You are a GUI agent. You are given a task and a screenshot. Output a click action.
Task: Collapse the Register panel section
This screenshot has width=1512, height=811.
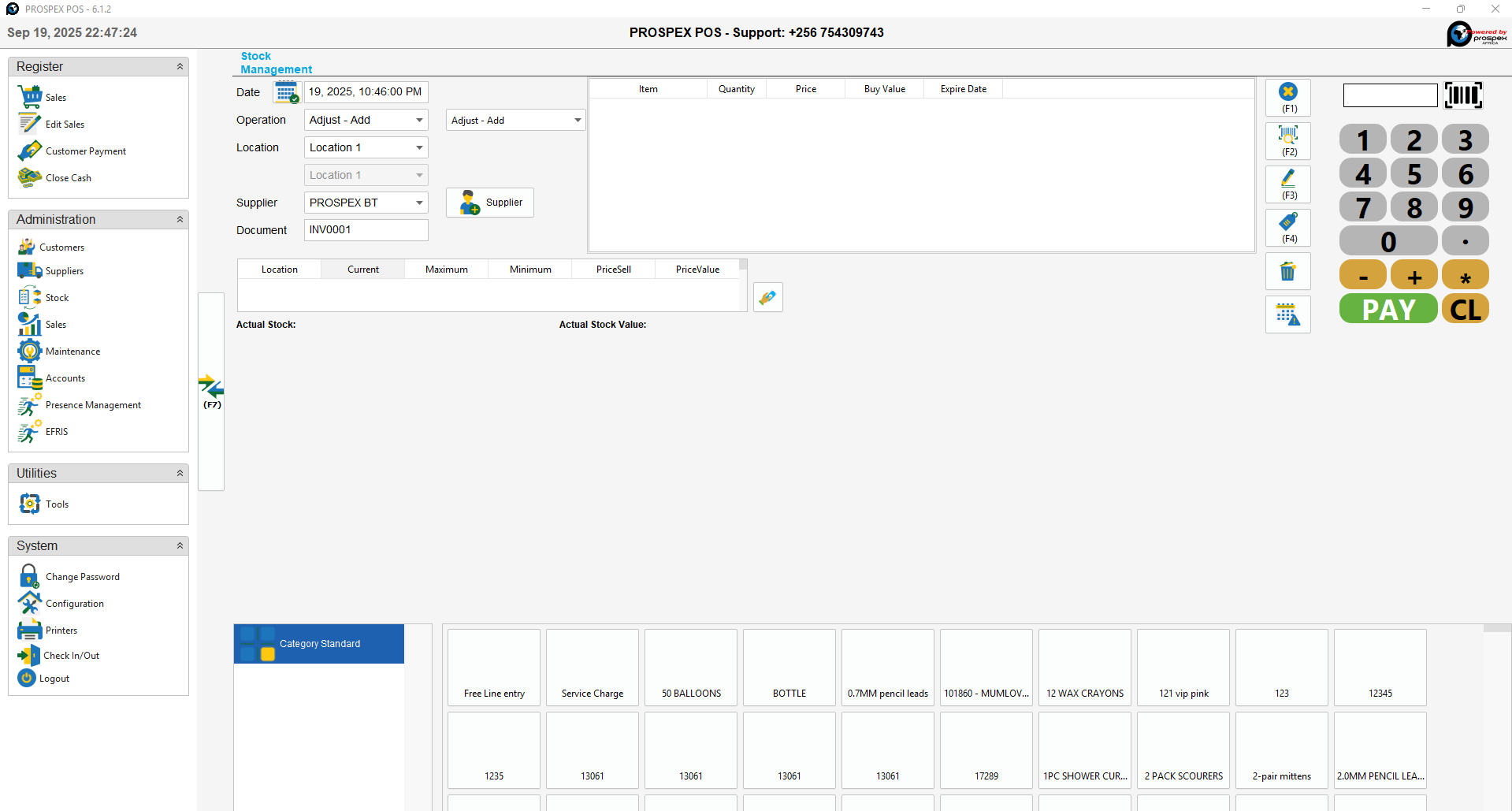coord(180,67)
